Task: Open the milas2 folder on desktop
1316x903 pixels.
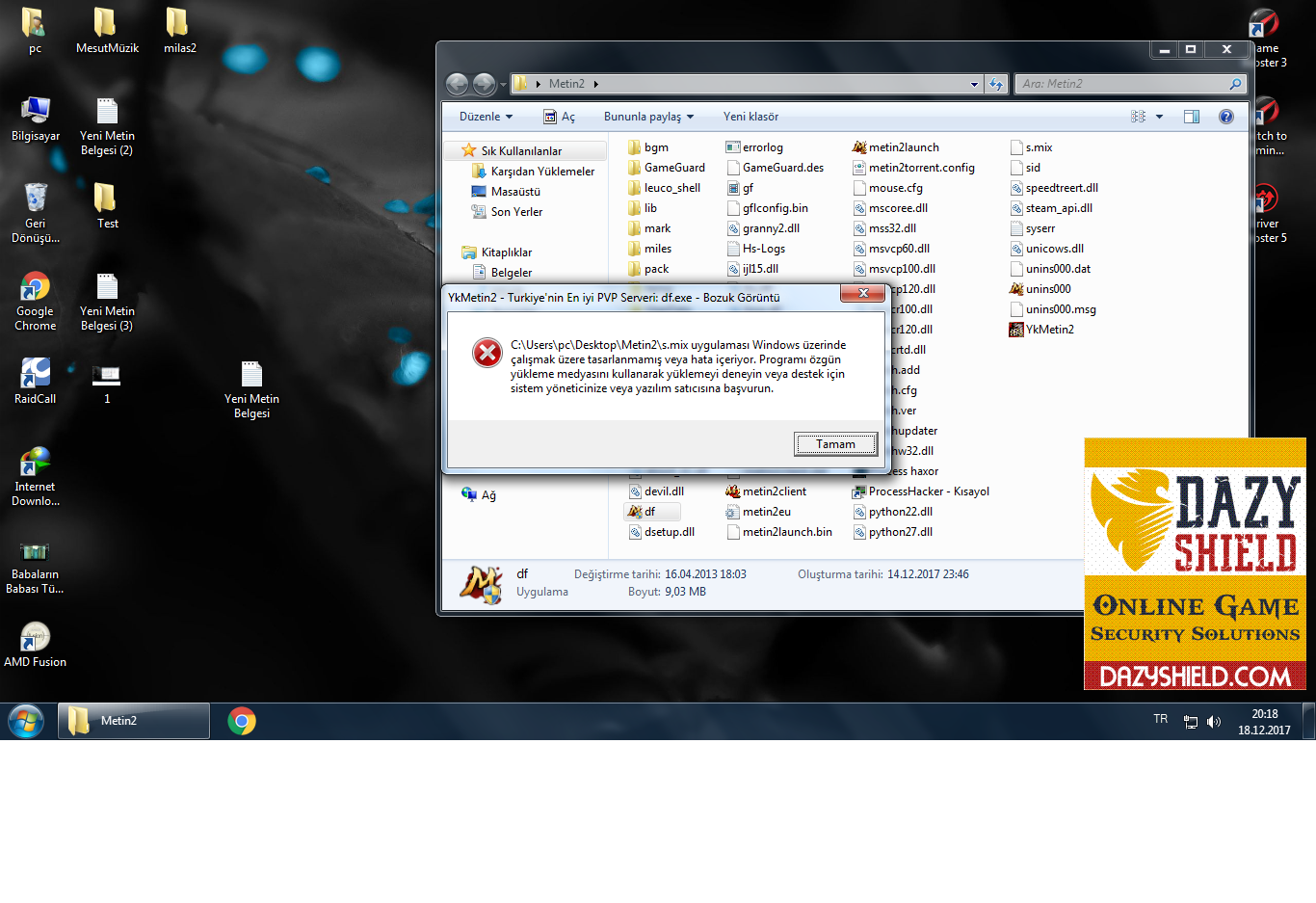Action: tap(179, 31)
